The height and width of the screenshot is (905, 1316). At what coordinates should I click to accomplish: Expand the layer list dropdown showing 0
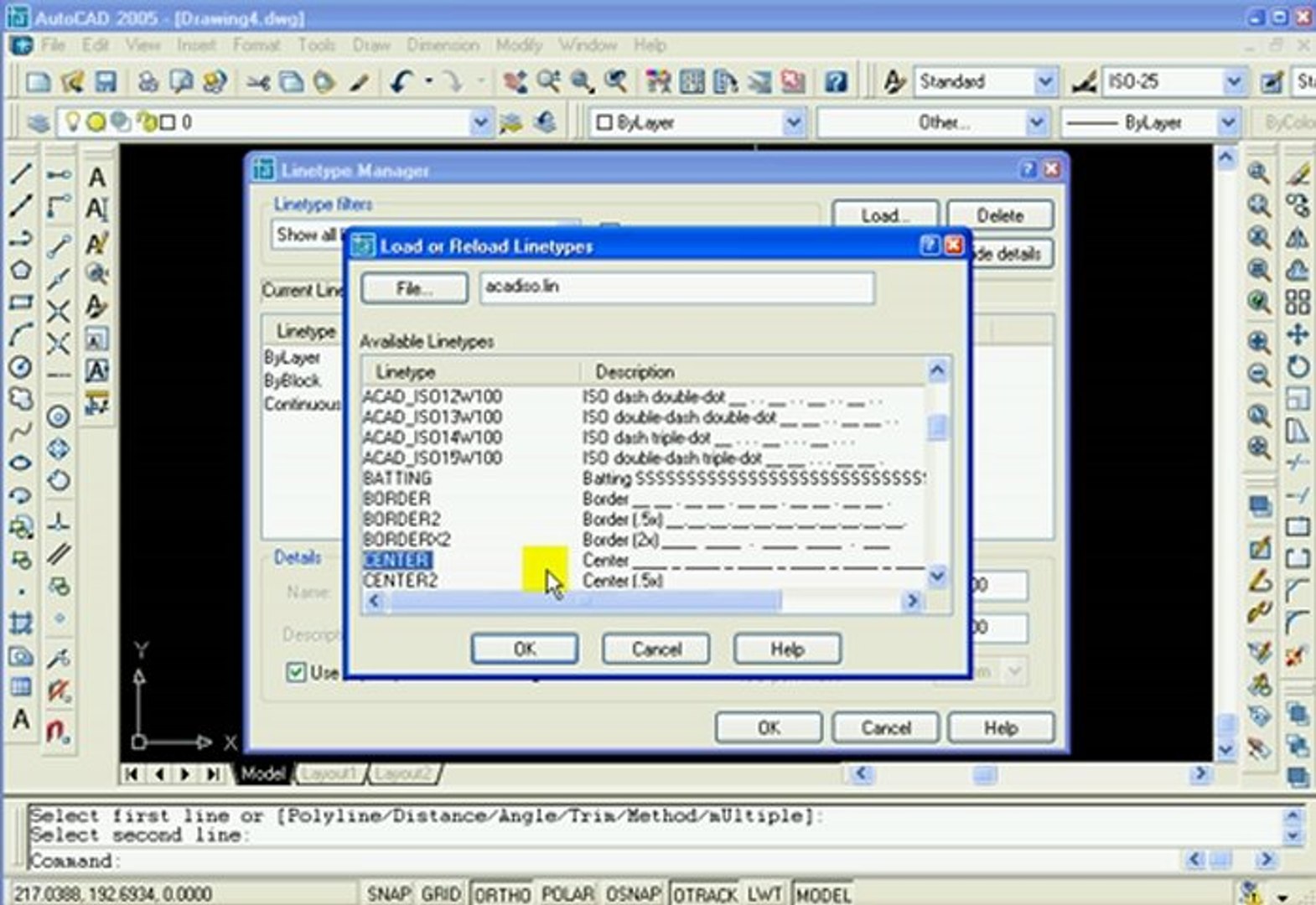tap(480, 122)
